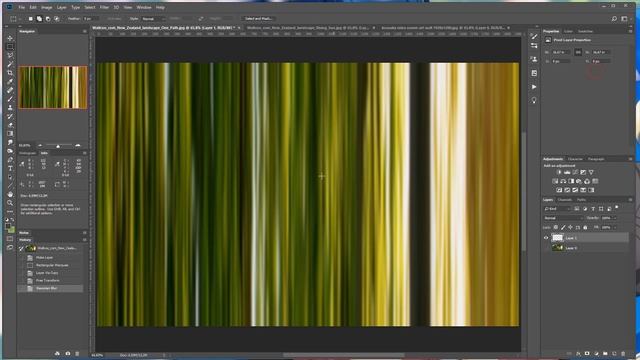Screen dimensions: 640x360
Task: Toggle history brush source on the snapshot
Action: pyautogui.click(x=22, y=248)
